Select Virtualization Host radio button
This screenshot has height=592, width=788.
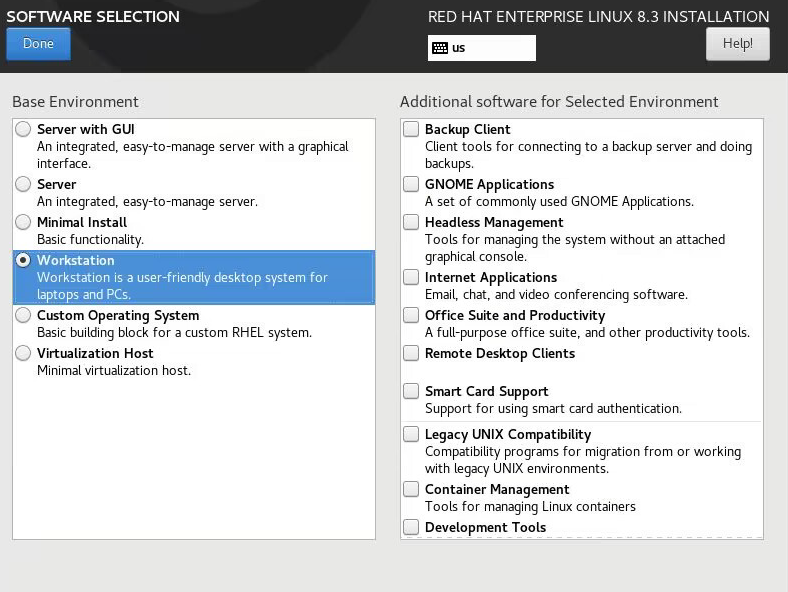[x=23, y=353]
